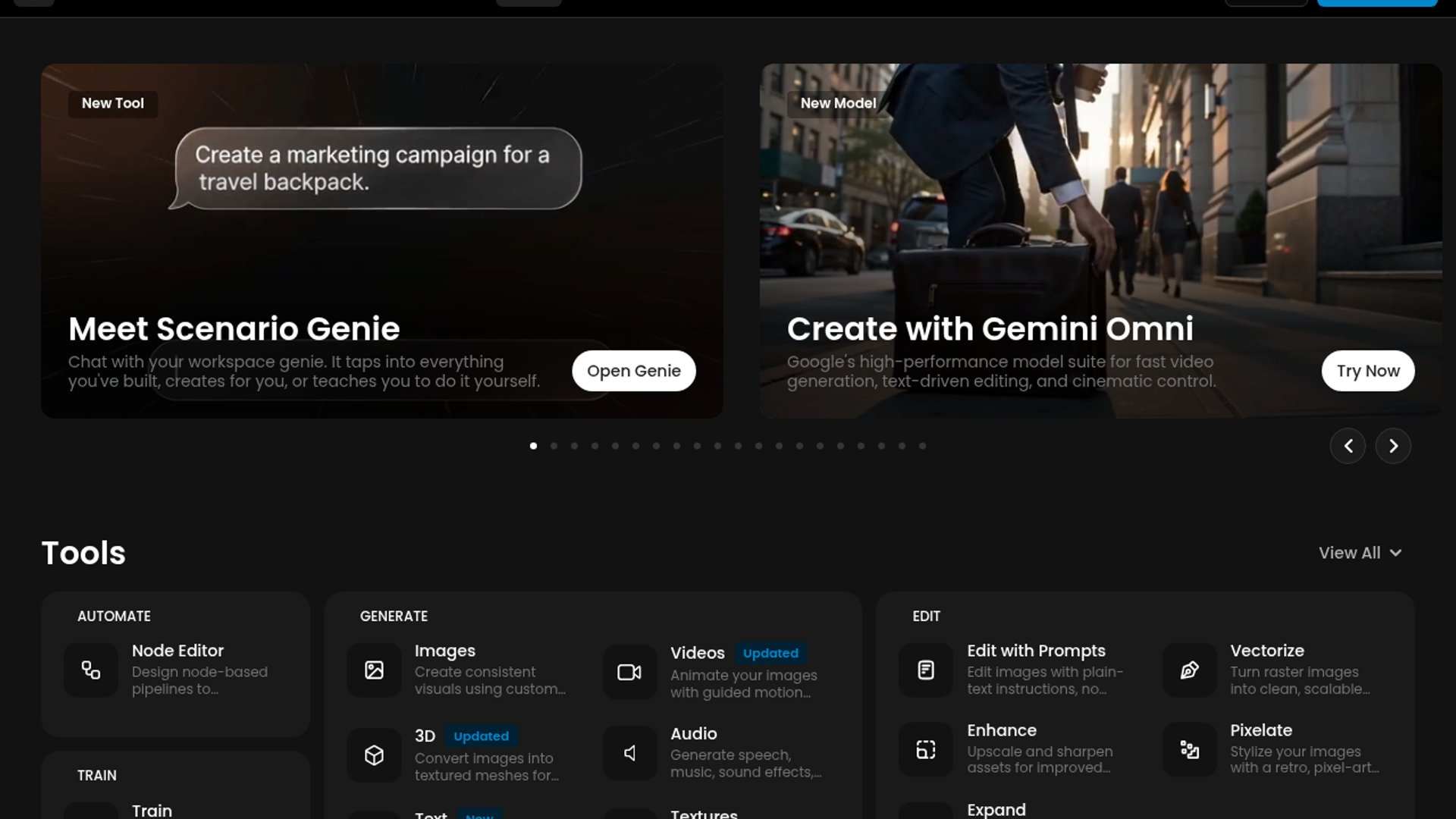Open the Pixelate tool title
Viewport: 1456px width, 819px height.
[1261, 730]
